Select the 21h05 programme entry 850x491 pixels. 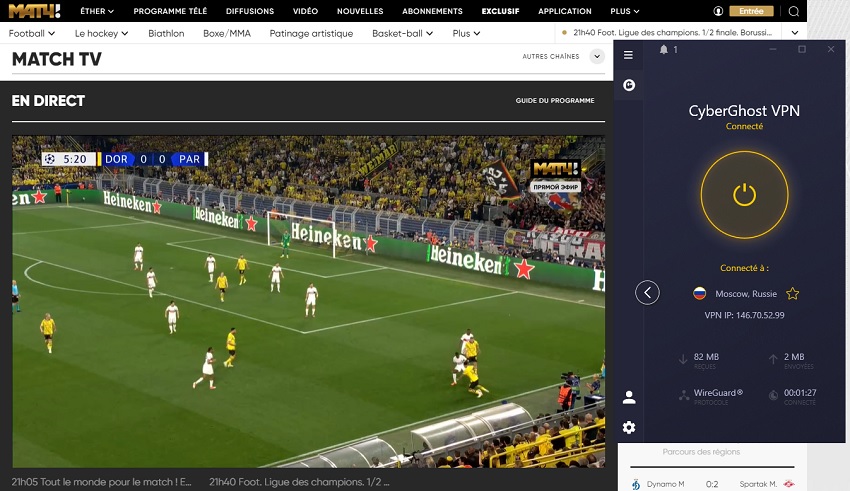101,482
